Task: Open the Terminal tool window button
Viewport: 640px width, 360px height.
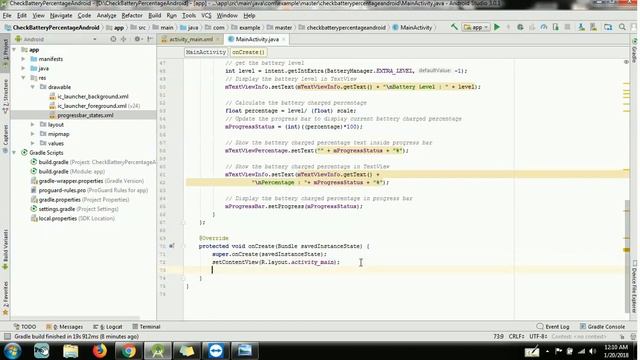Action: pyautogui.click(x=146, y=327)
